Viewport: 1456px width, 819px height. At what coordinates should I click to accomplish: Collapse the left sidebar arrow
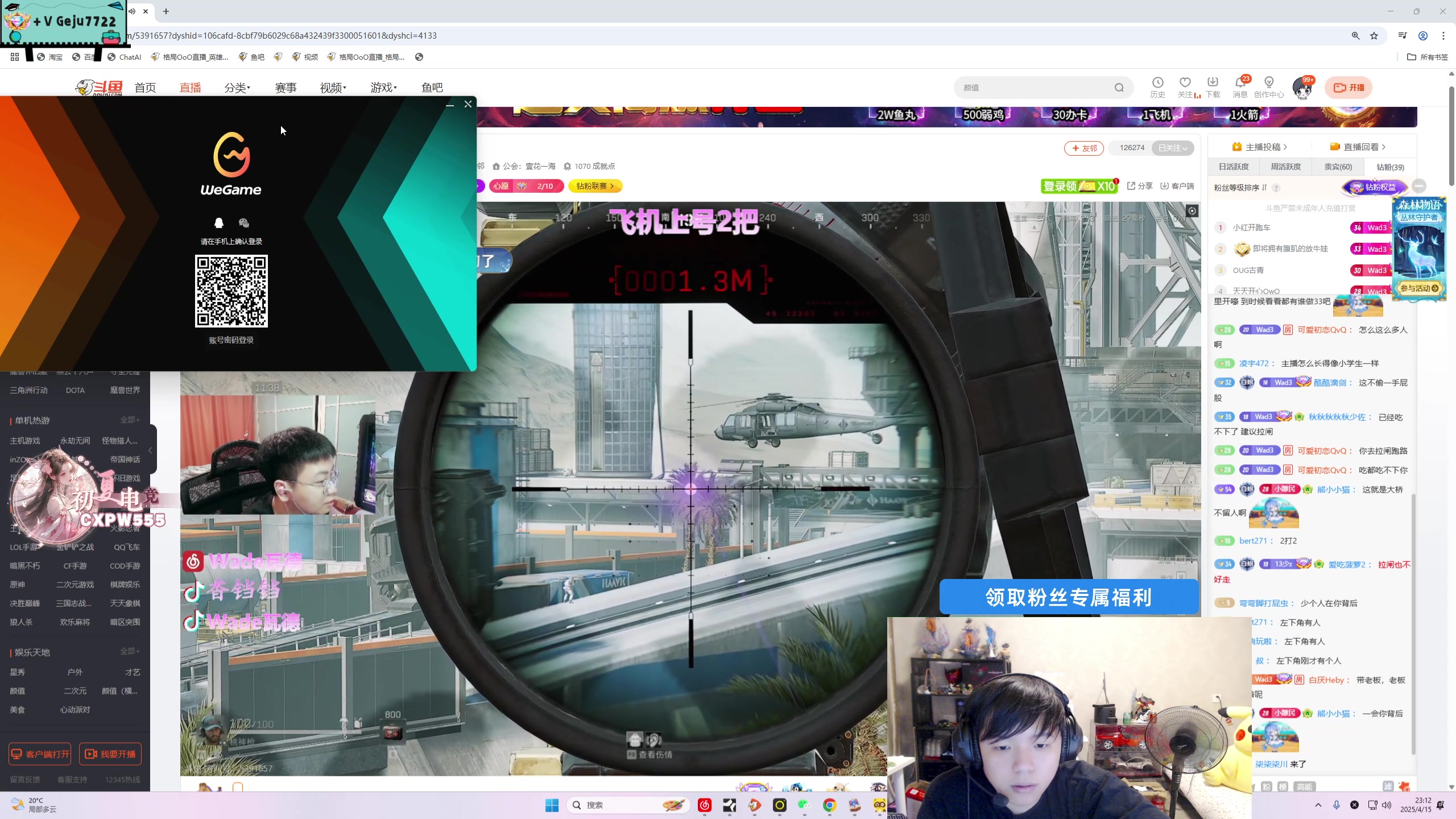click(151, 450)
